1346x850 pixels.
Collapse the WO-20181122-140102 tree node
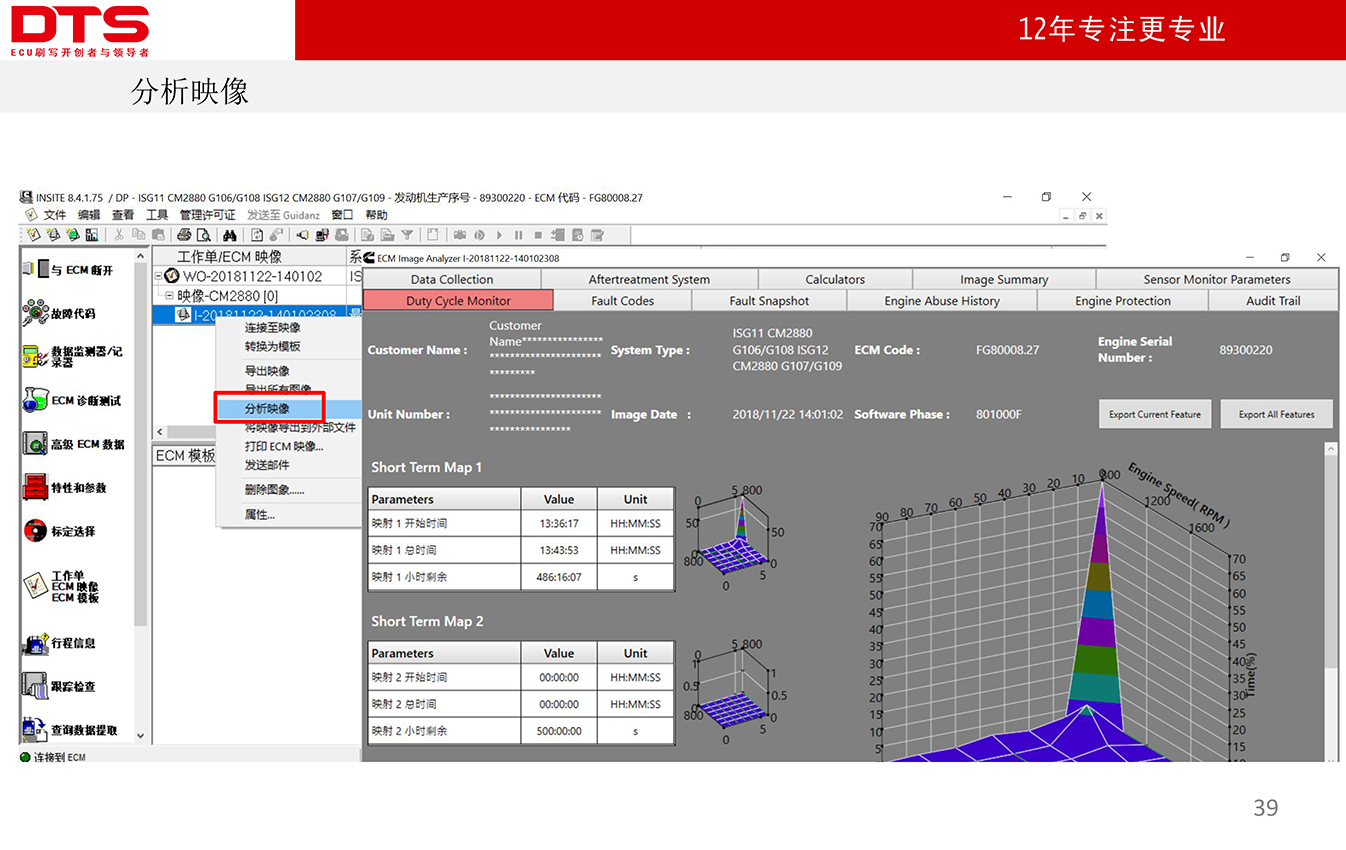(158, 276)
